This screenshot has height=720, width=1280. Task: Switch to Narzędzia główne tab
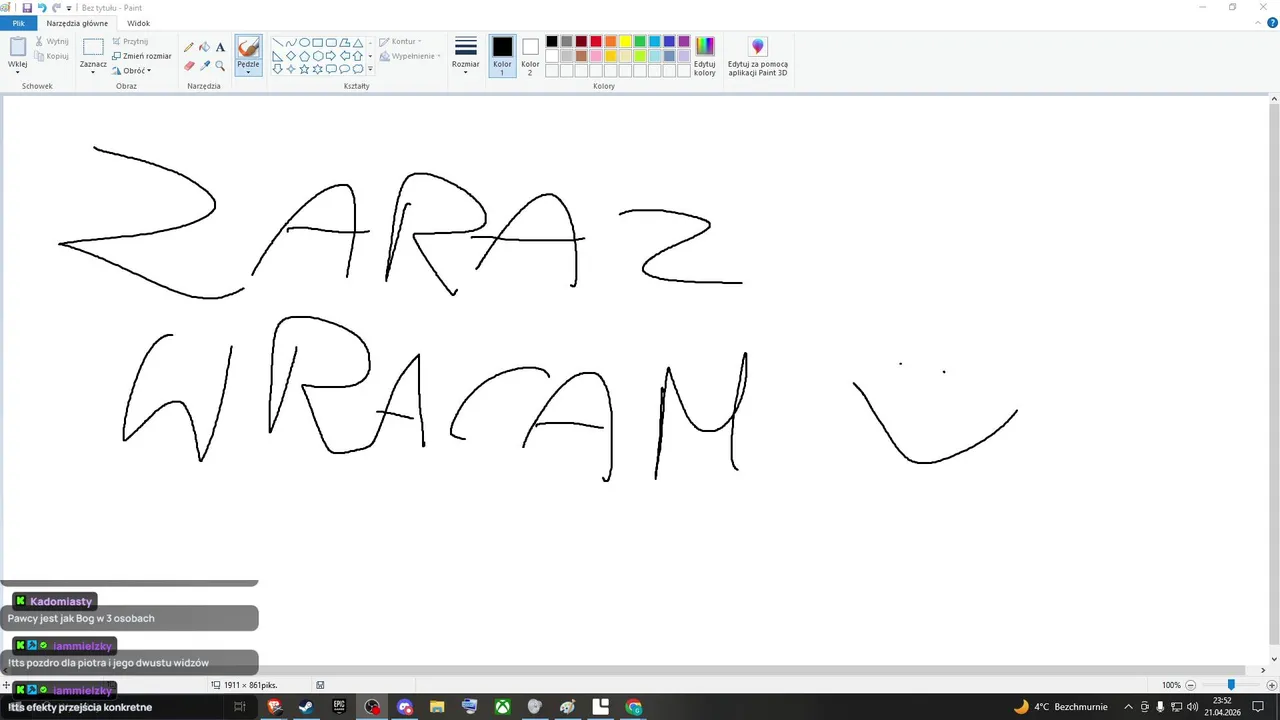[77, 23]
